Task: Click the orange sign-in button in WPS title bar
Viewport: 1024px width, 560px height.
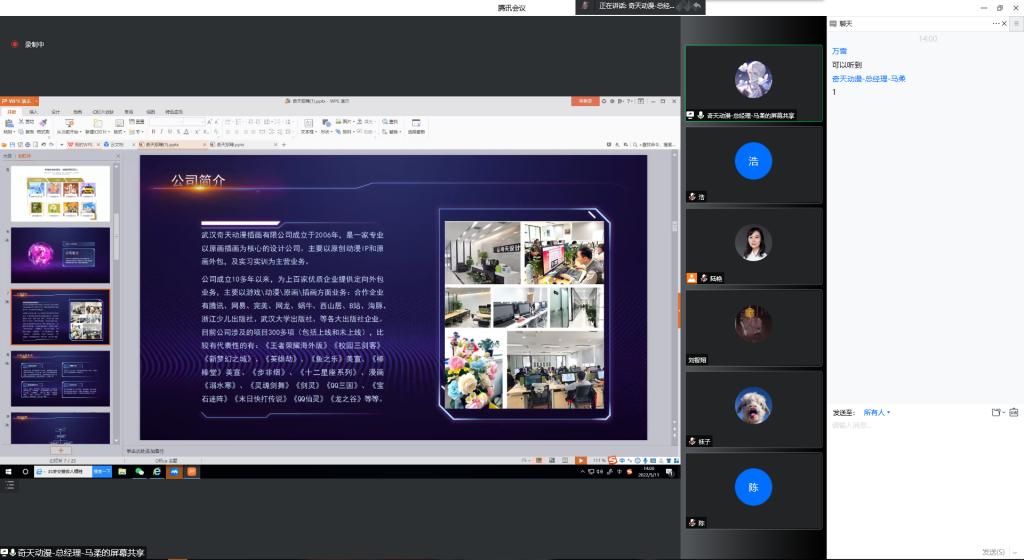Action: click(x=585, y=101)
